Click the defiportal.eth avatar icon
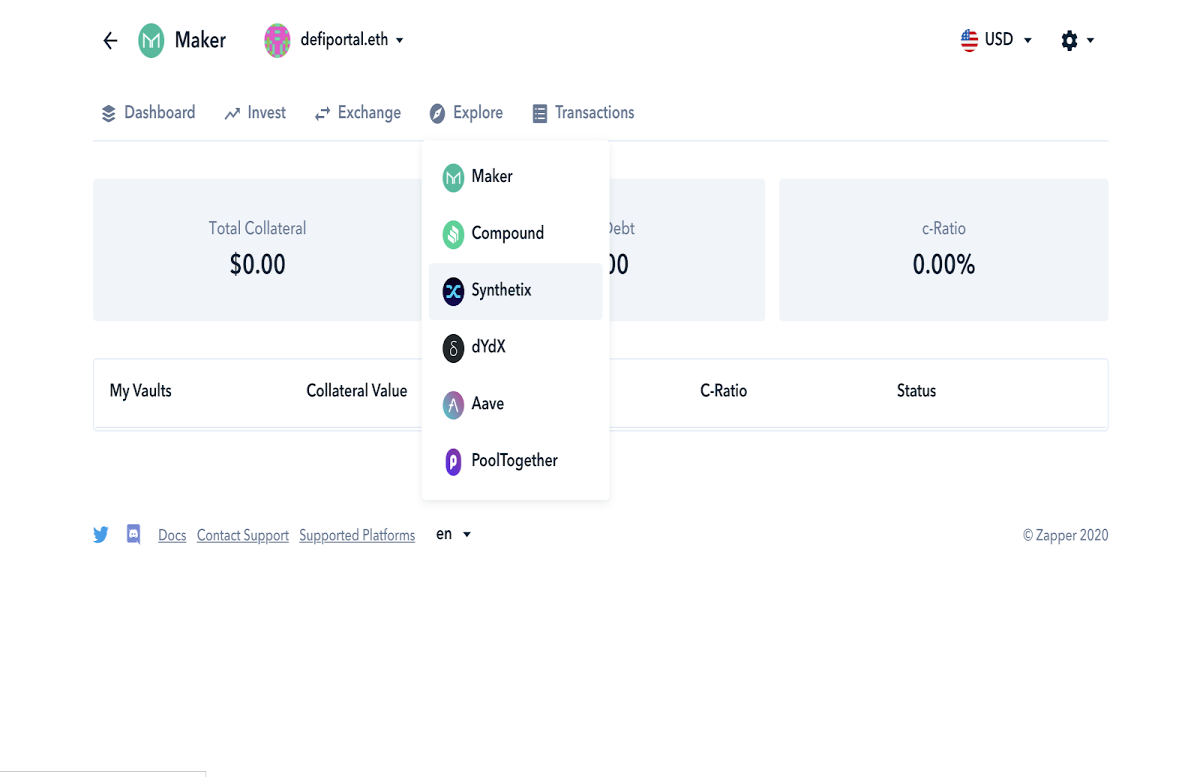The image size is (1200, 777). pyautogui.click(x=277, y=40)
